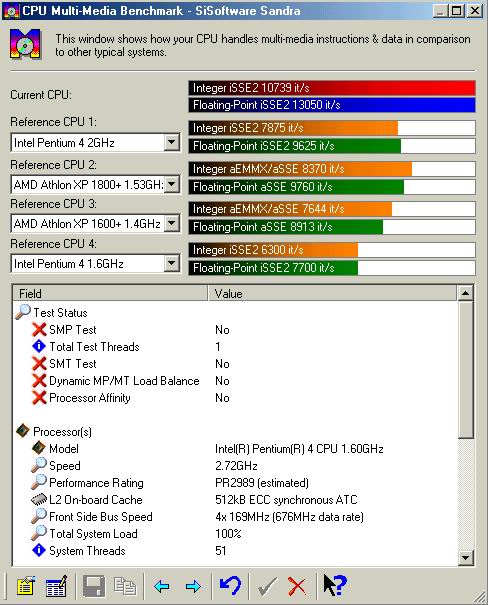The height and width of the screenshot is (605, 488).
Task: Click the What's This help cursor icon
Action: pyautogui.click(x=335, y=585)
